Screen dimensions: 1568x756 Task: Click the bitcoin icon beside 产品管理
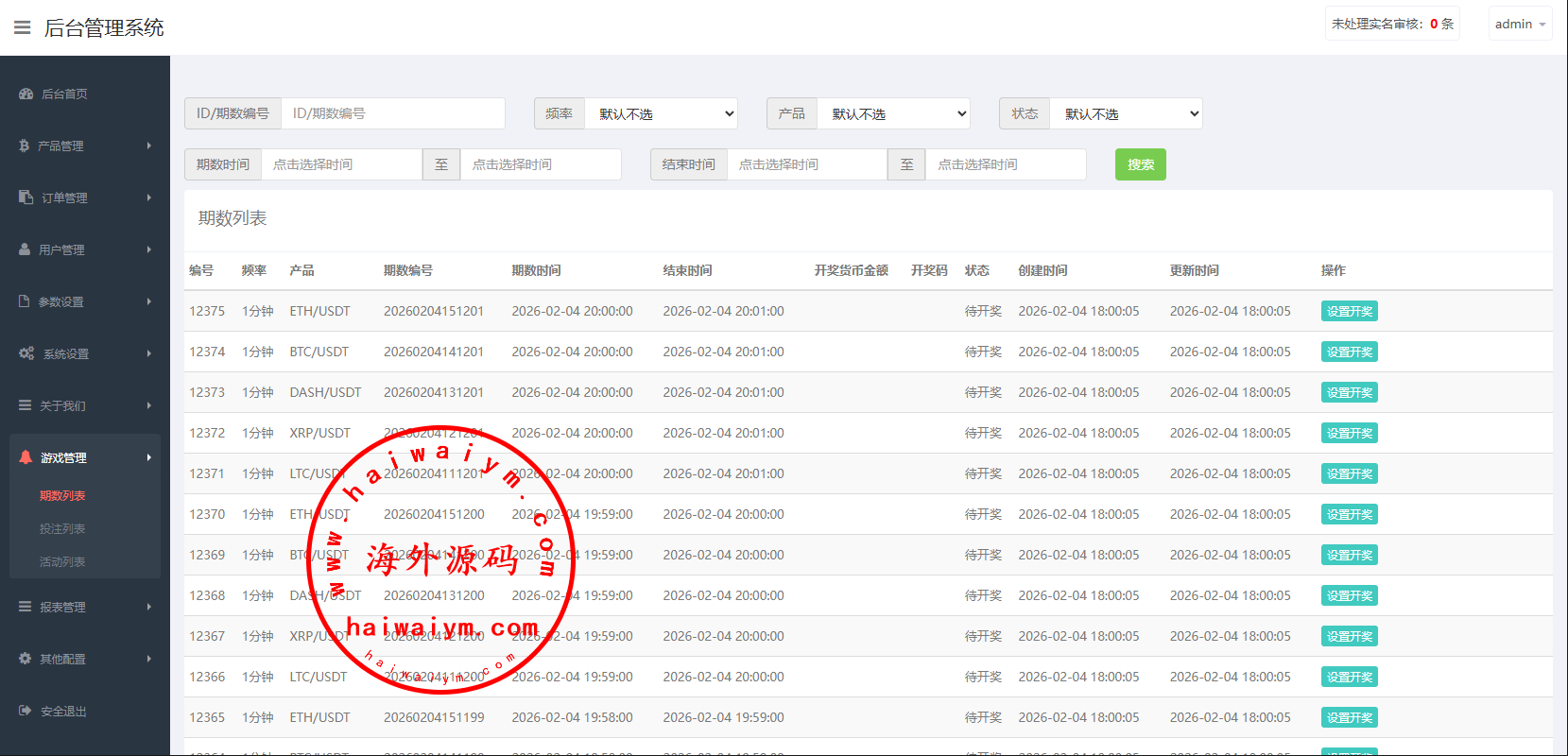(25, 146)
